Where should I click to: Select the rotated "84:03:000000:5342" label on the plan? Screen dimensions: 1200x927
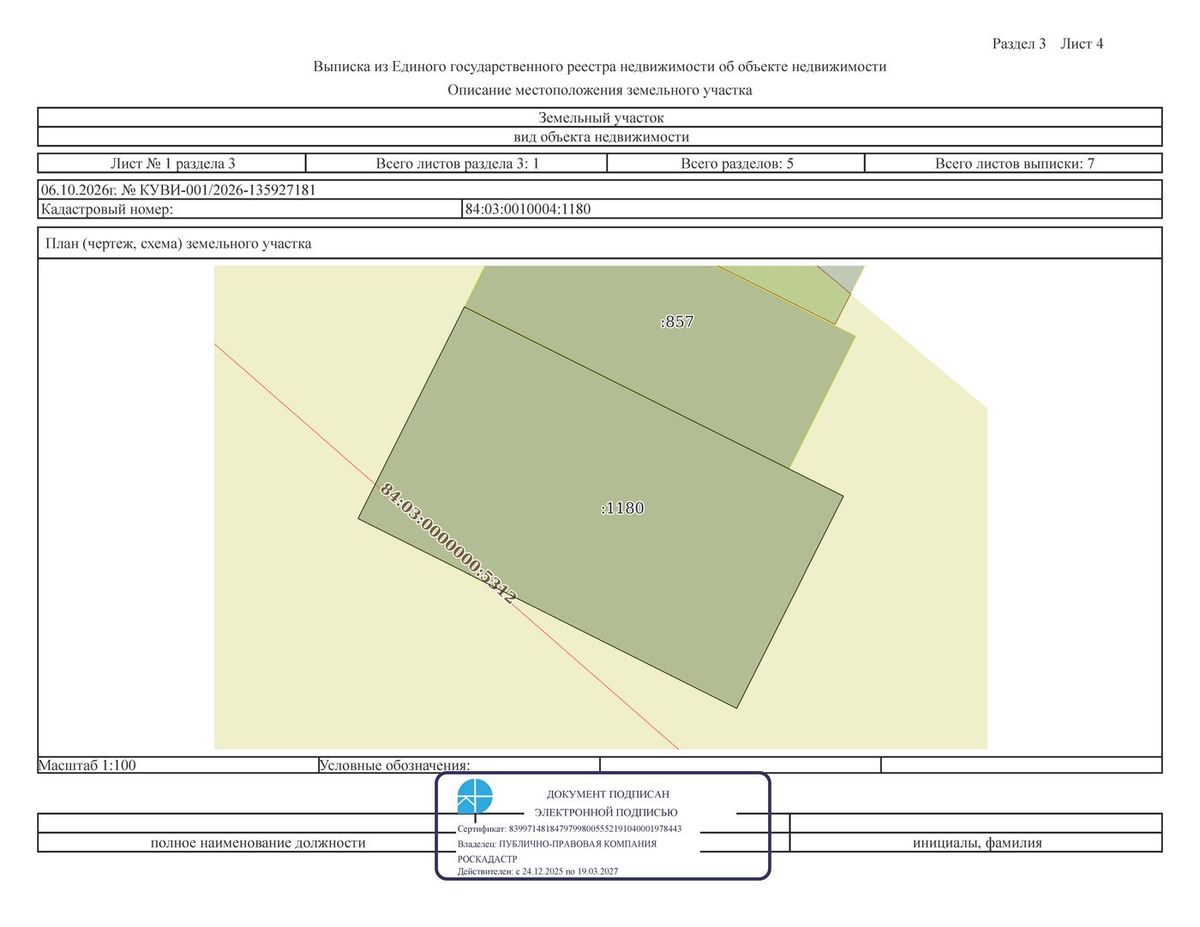coord(448,543)
